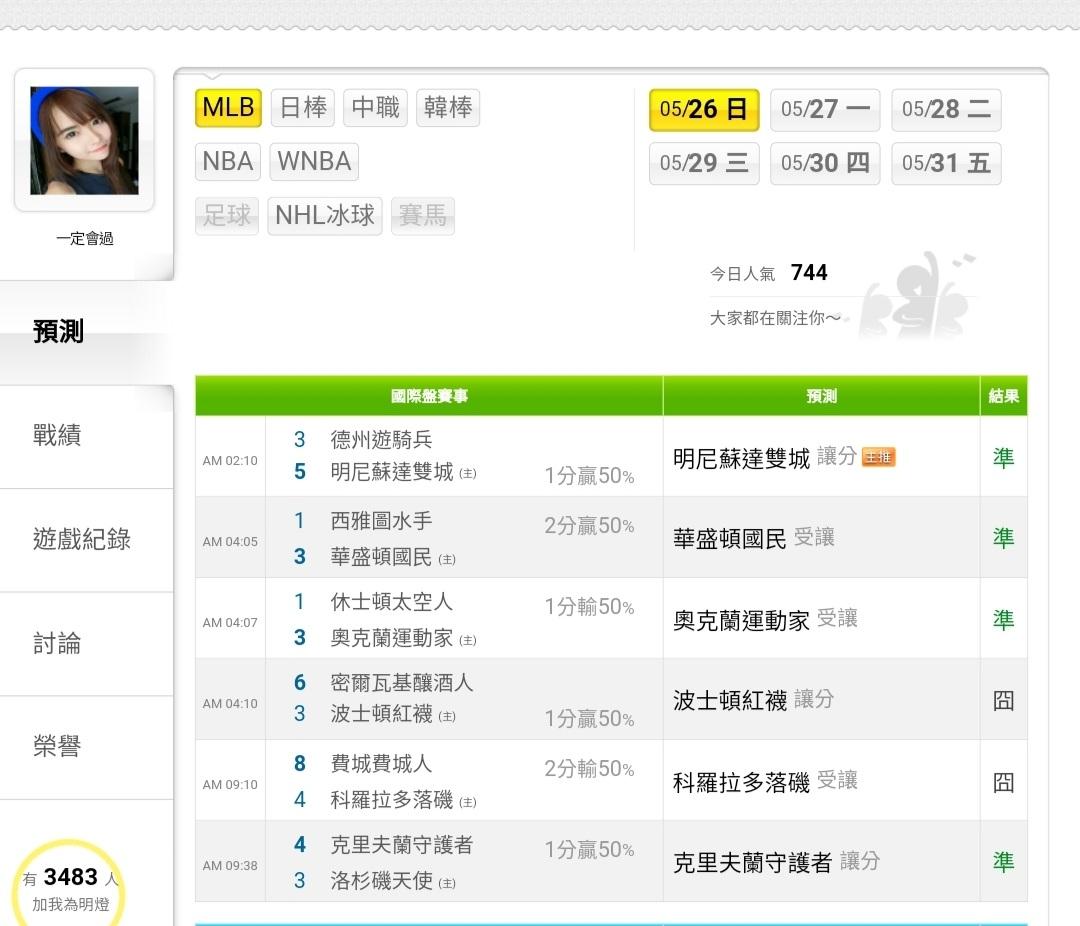The image size is (1080, 926).
Task: Click 明尼蘇達雙城 in the matchup column
Action: point(392,472)
